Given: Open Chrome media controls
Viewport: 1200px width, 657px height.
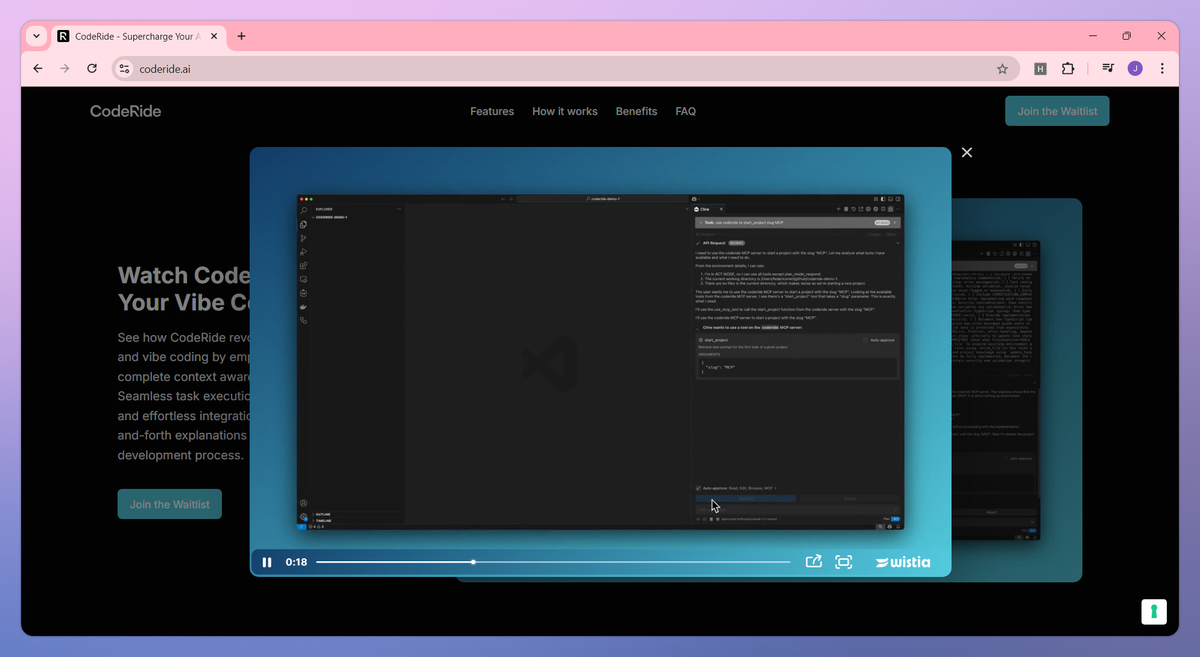Looking at the screenshot, I should click(1108, 69).
